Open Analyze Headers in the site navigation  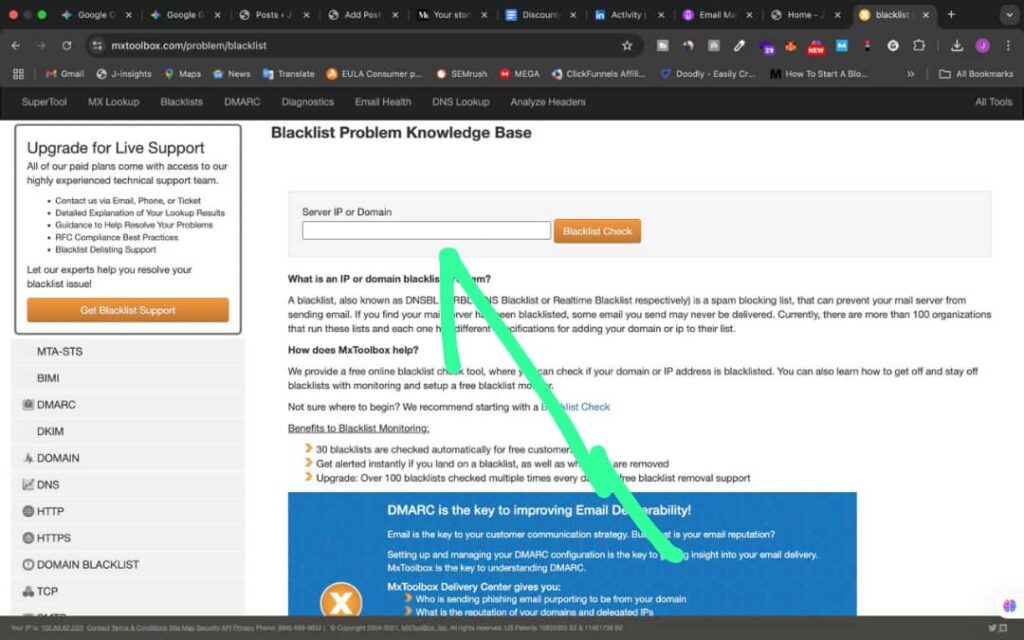click(x=548, y=102)
